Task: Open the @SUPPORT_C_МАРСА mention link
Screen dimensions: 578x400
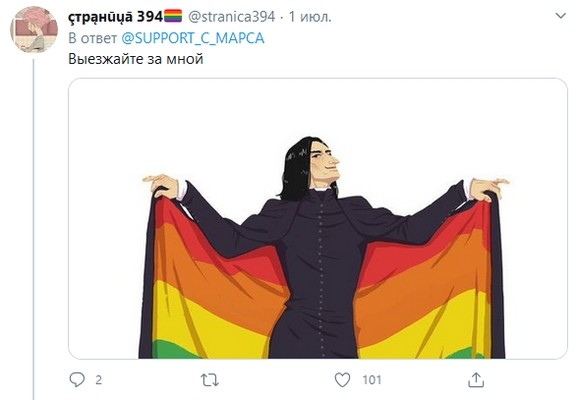Action: (x=193, y=38)
